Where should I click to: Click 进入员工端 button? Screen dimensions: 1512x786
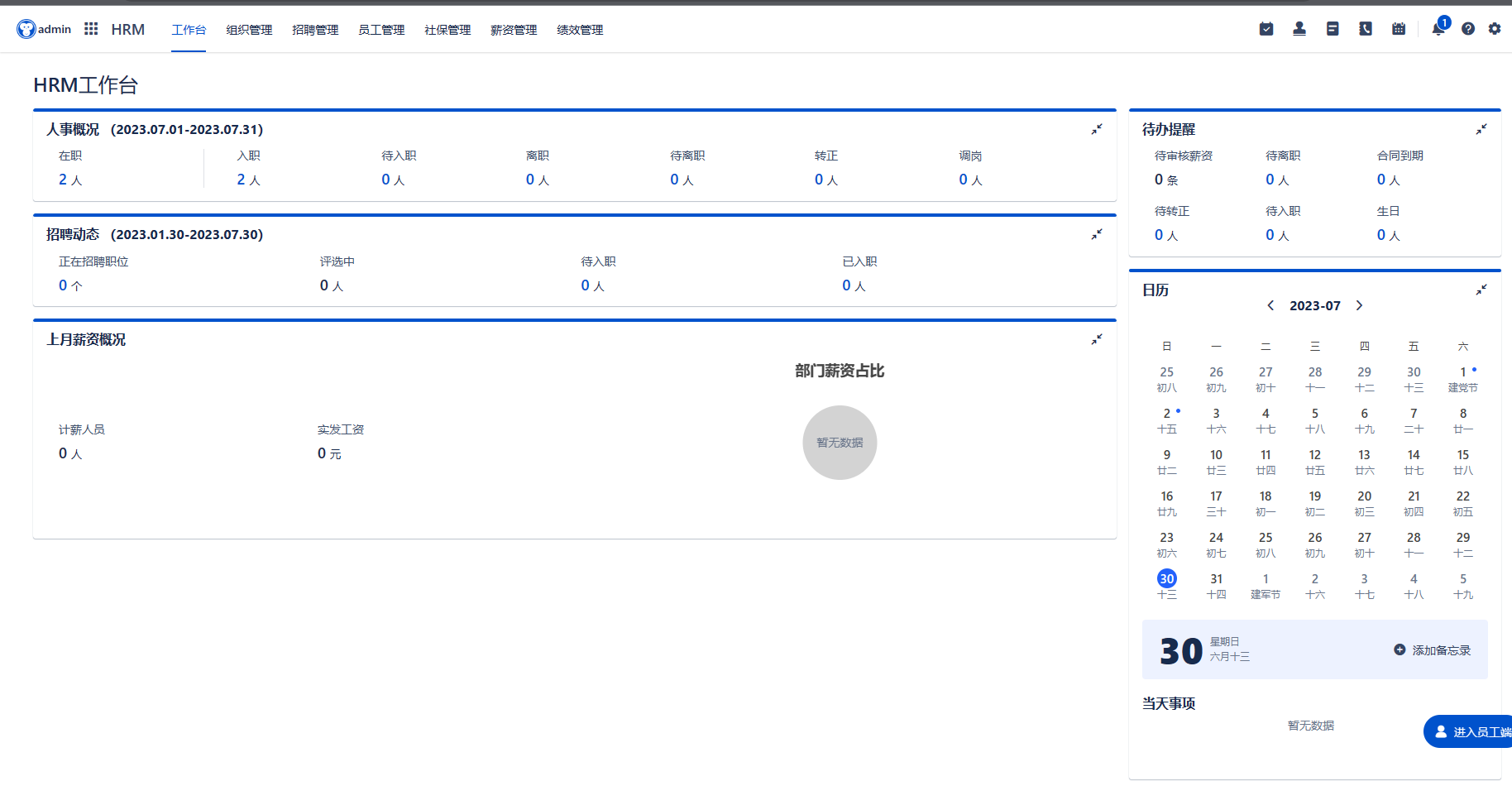point(1468,731)
